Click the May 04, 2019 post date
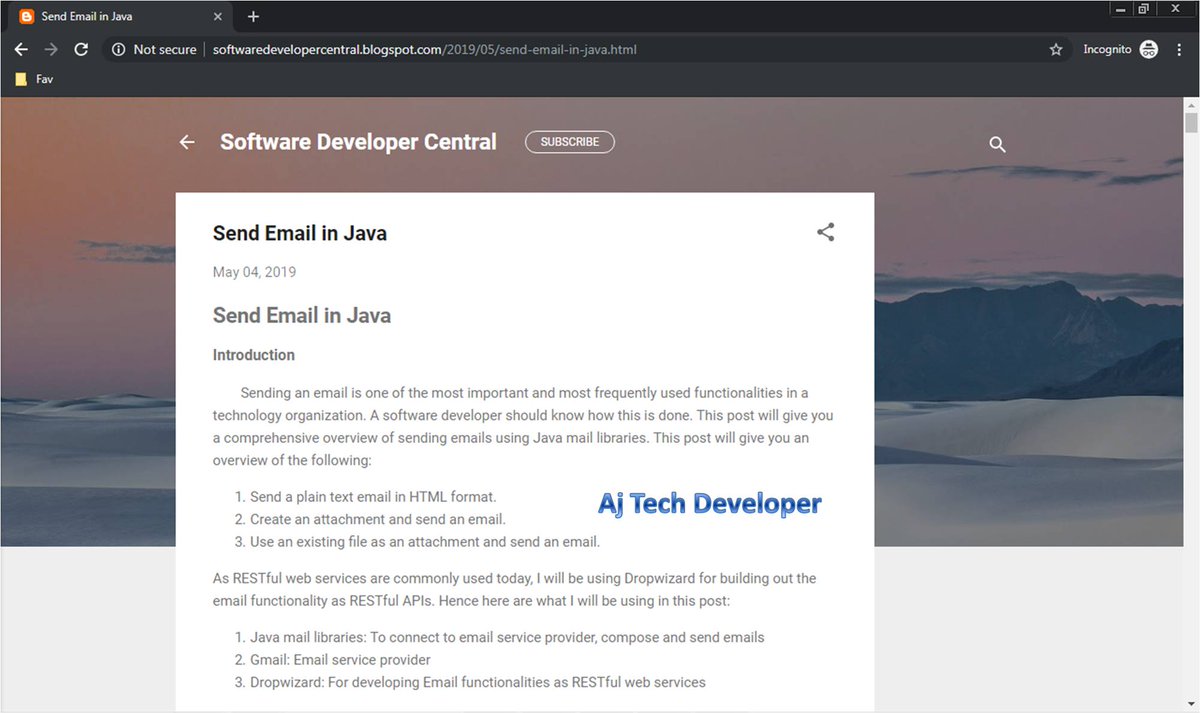This screenshot has width=1200, height=713. pos(254,272)
